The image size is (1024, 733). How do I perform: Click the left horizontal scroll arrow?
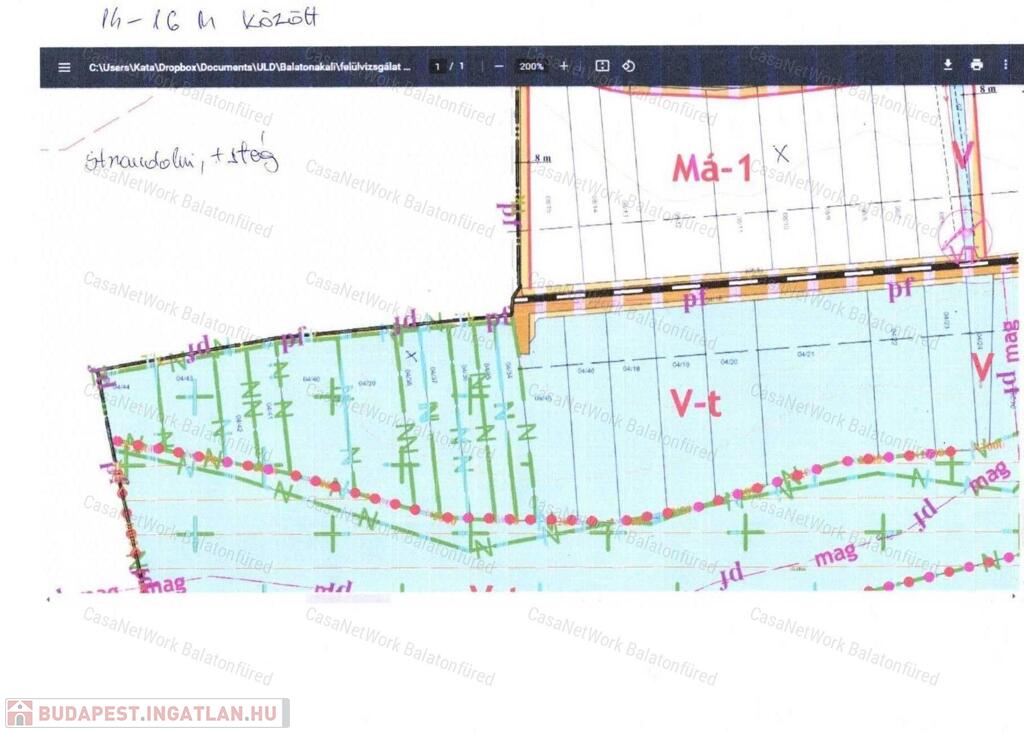pyautogui.click(x=49, y=598)
